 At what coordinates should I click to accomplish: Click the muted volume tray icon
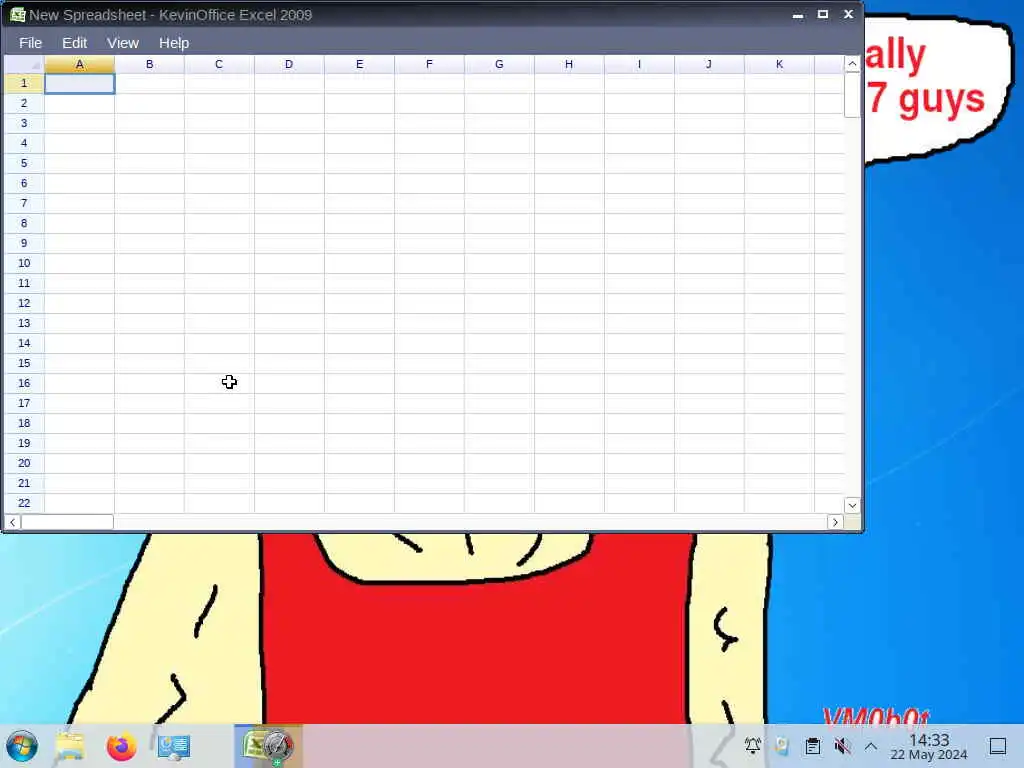842,746
